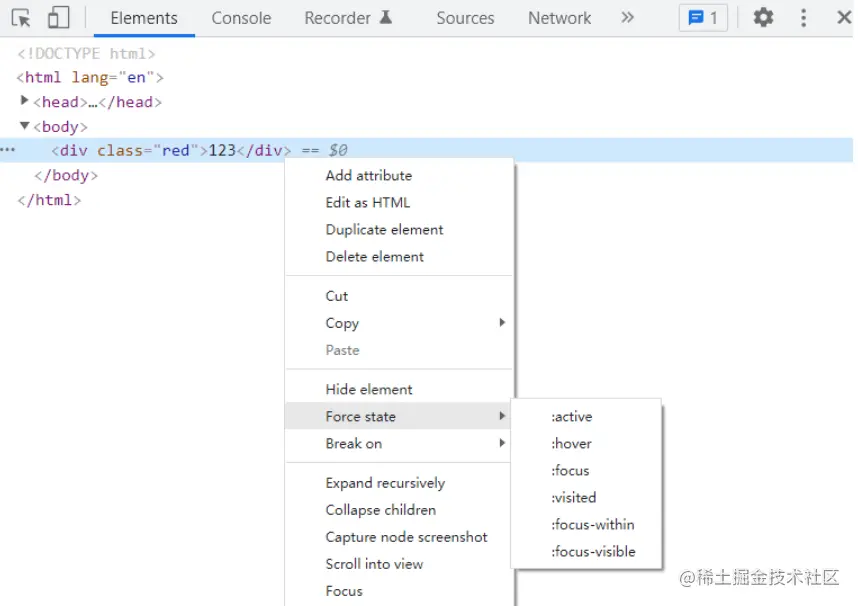Activate the inspect element picker icon
858x606 pixels.
[21, 18]
